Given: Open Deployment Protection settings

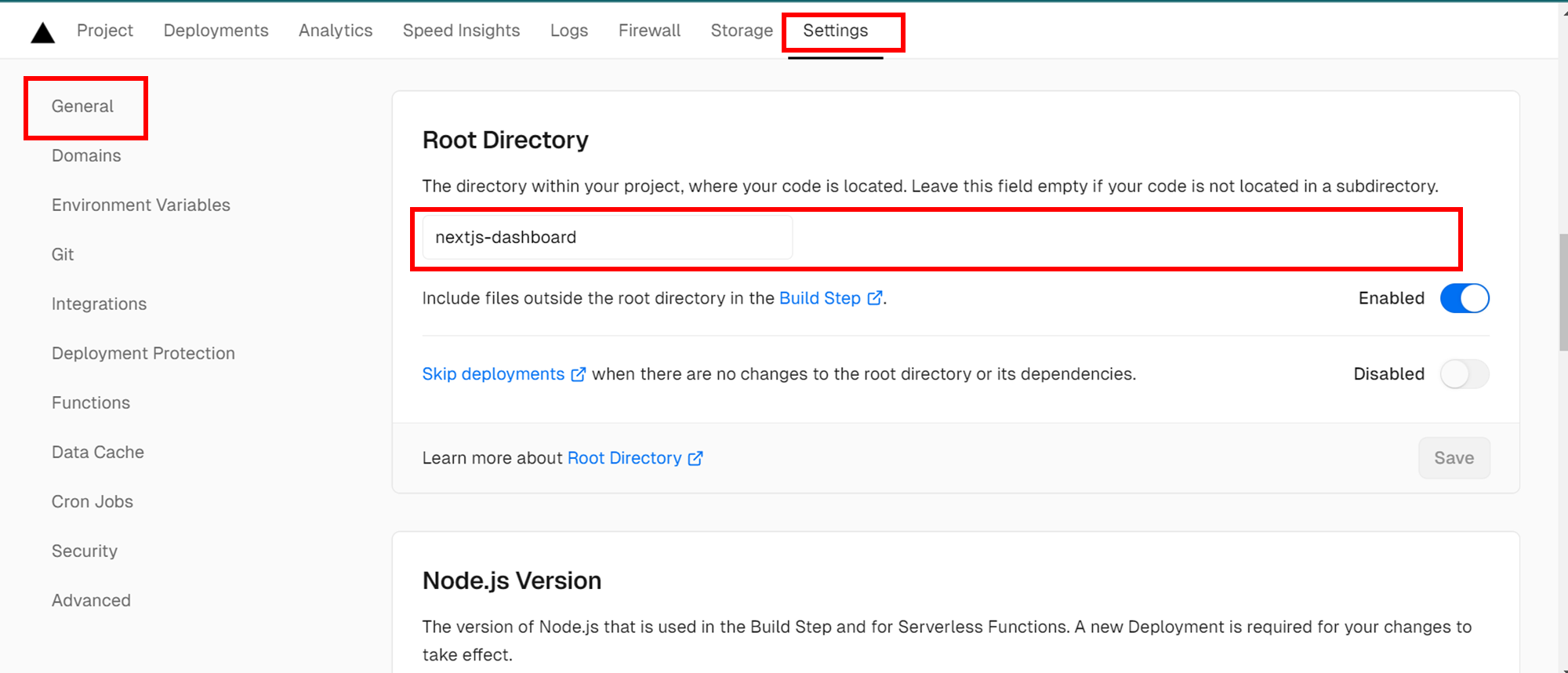Looking at the screenshot, I should click(x=143, y=353).
